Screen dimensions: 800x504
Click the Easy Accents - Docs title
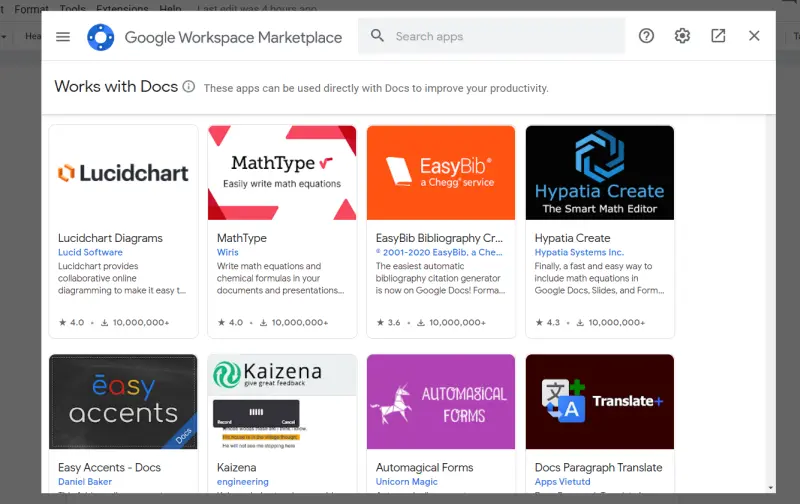(109, 467)
